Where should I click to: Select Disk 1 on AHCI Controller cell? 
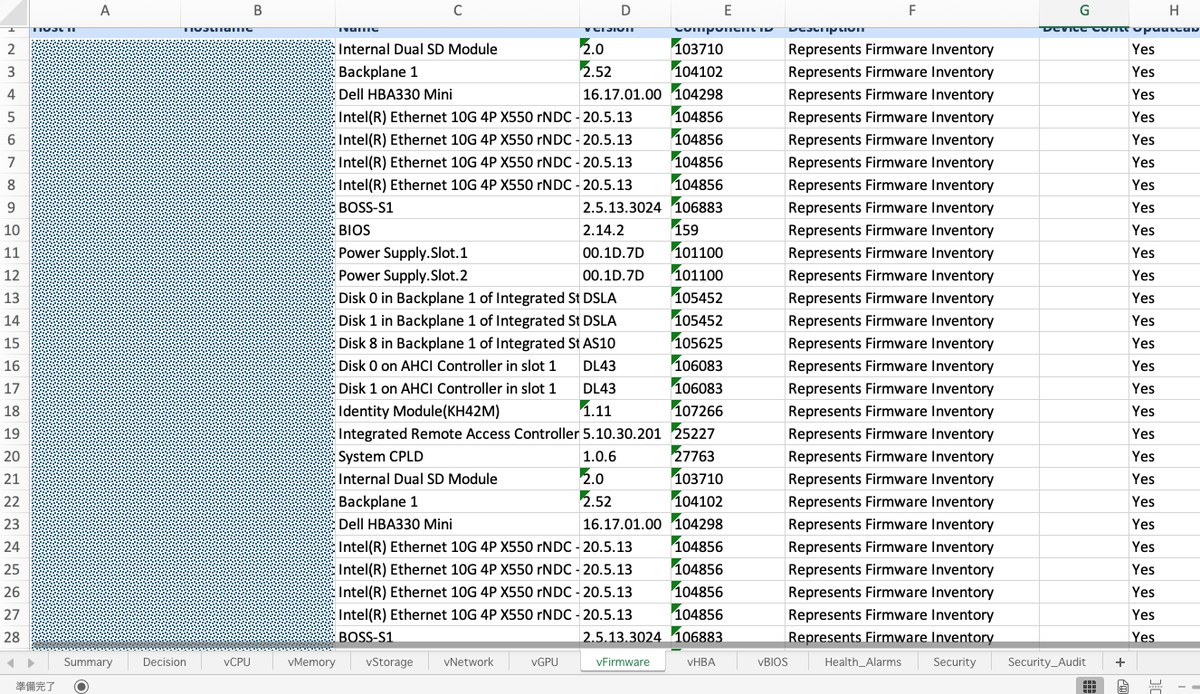click(x=457, y=388)
